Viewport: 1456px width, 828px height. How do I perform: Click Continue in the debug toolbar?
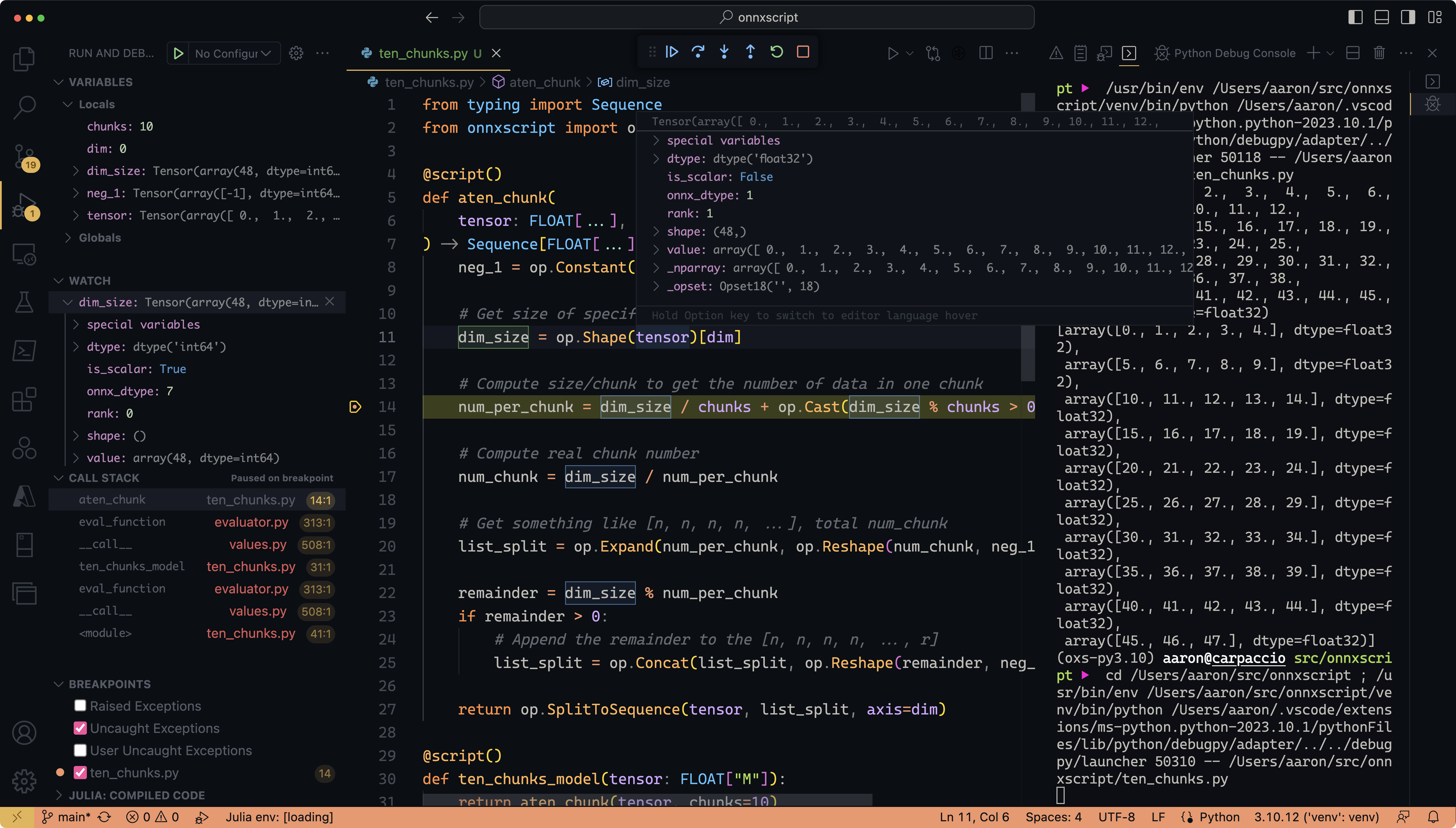tap(672, 52)
